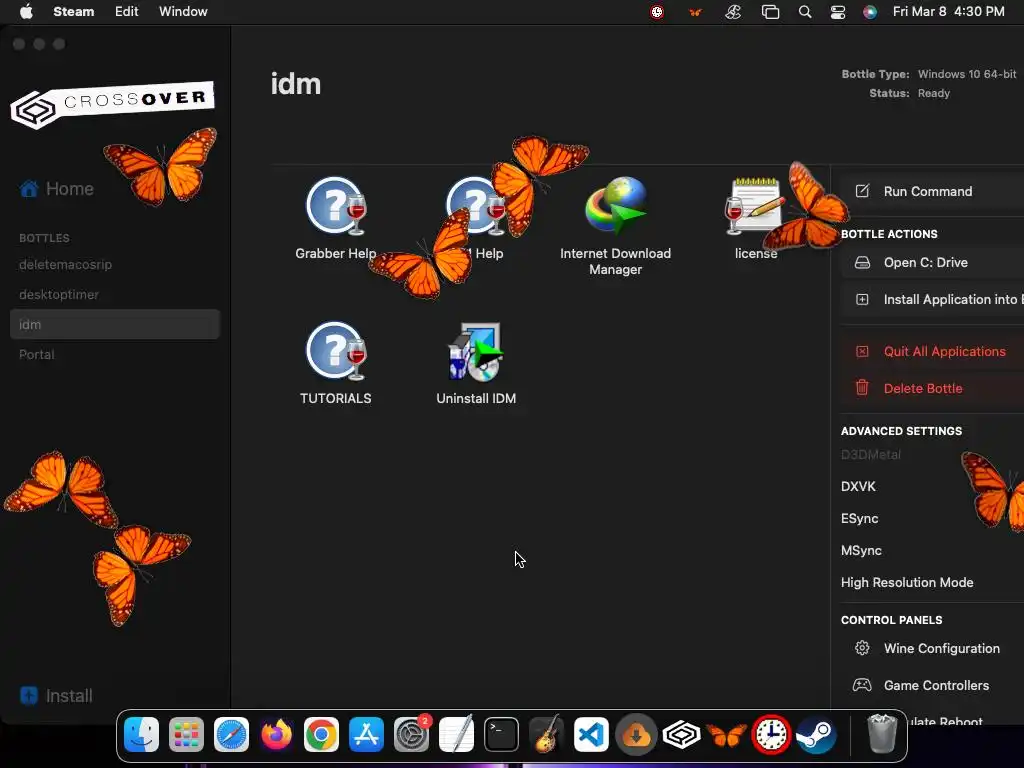1024x768 pixels.
Task: Open Visual Studio Code from the Dock
Action: pyautogui.click(x=592, y=735)
